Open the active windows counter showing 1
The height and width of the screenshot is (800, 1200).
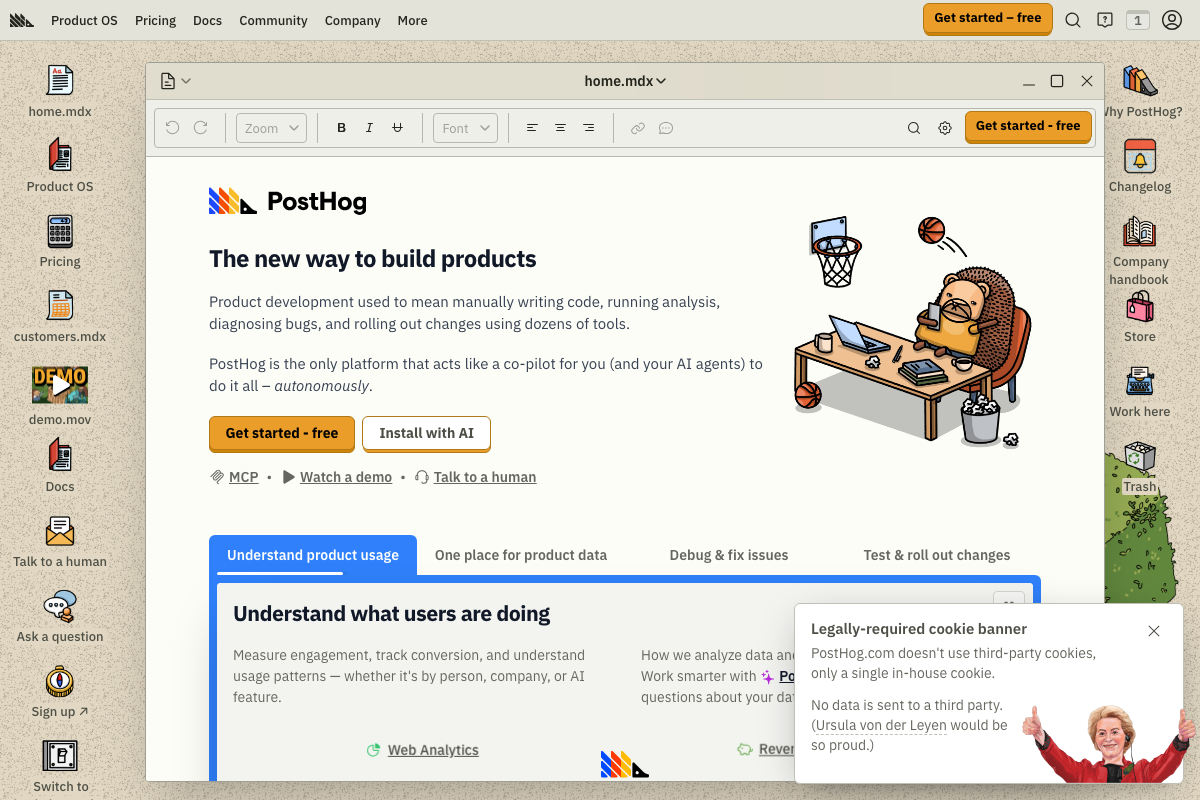1137,19
